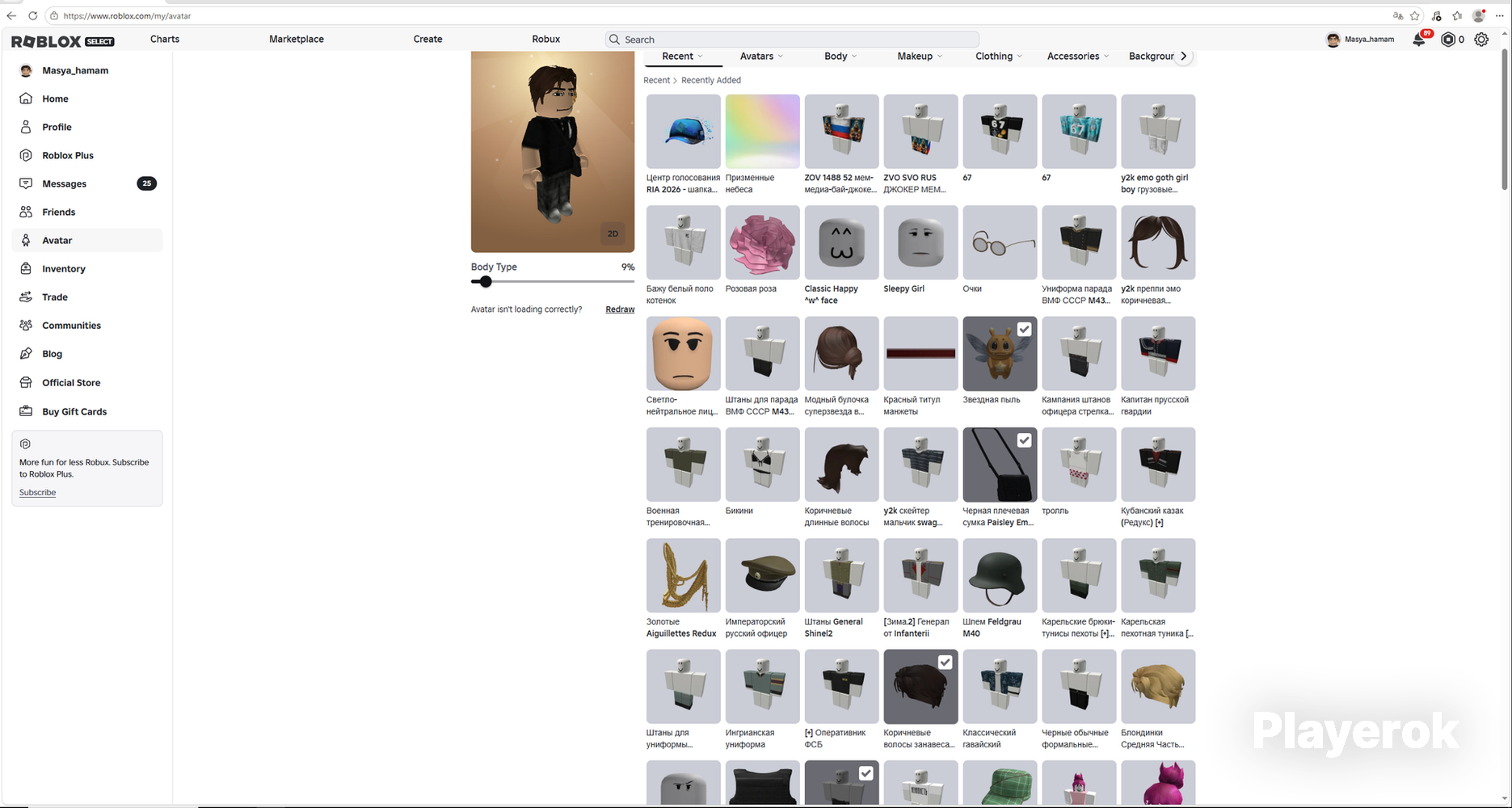The image size is (1512, 808).
Task: Click the Subscribe link
Action: coord(37,492)
